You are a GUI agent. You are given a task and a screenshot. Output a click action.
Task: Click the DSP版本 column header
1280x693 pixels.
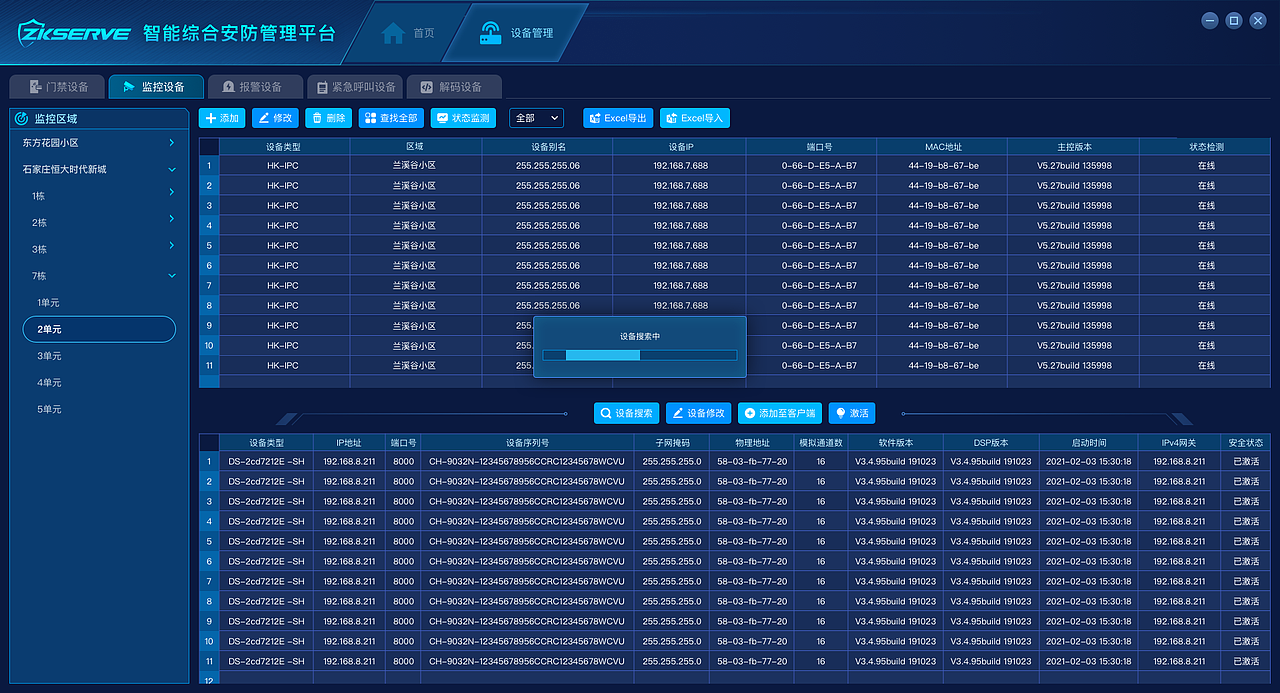pos(991,442)
